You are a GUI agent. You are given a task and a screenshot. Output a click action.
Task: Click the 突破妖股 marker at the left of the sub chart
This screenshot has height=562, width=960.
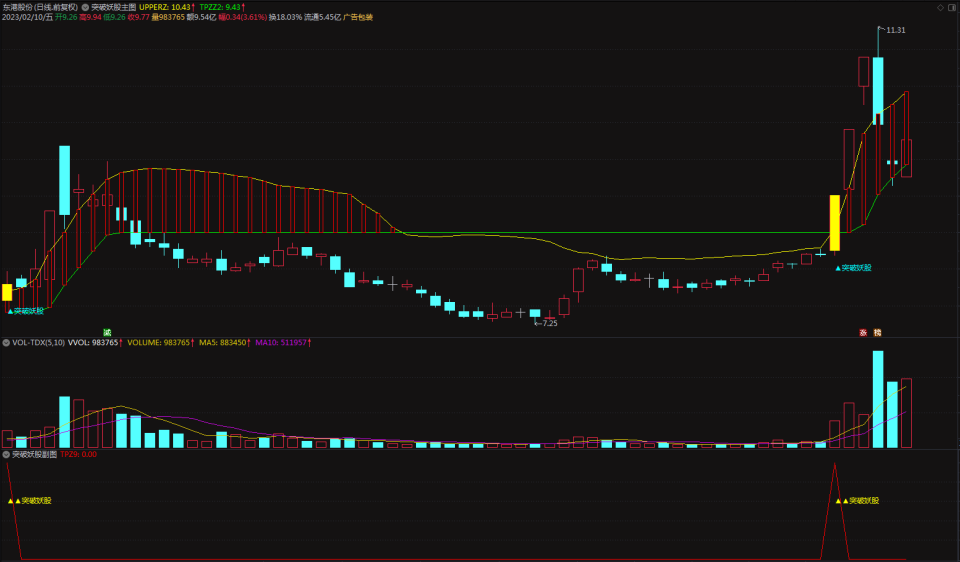29,501
